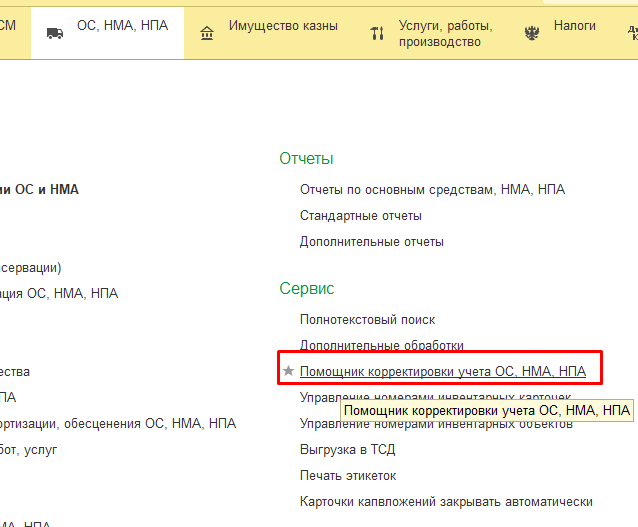Image resolution: width=638 pixels, height=527 pixels.
Task: Open Стандартные отчеты
Action: [361, 216]
